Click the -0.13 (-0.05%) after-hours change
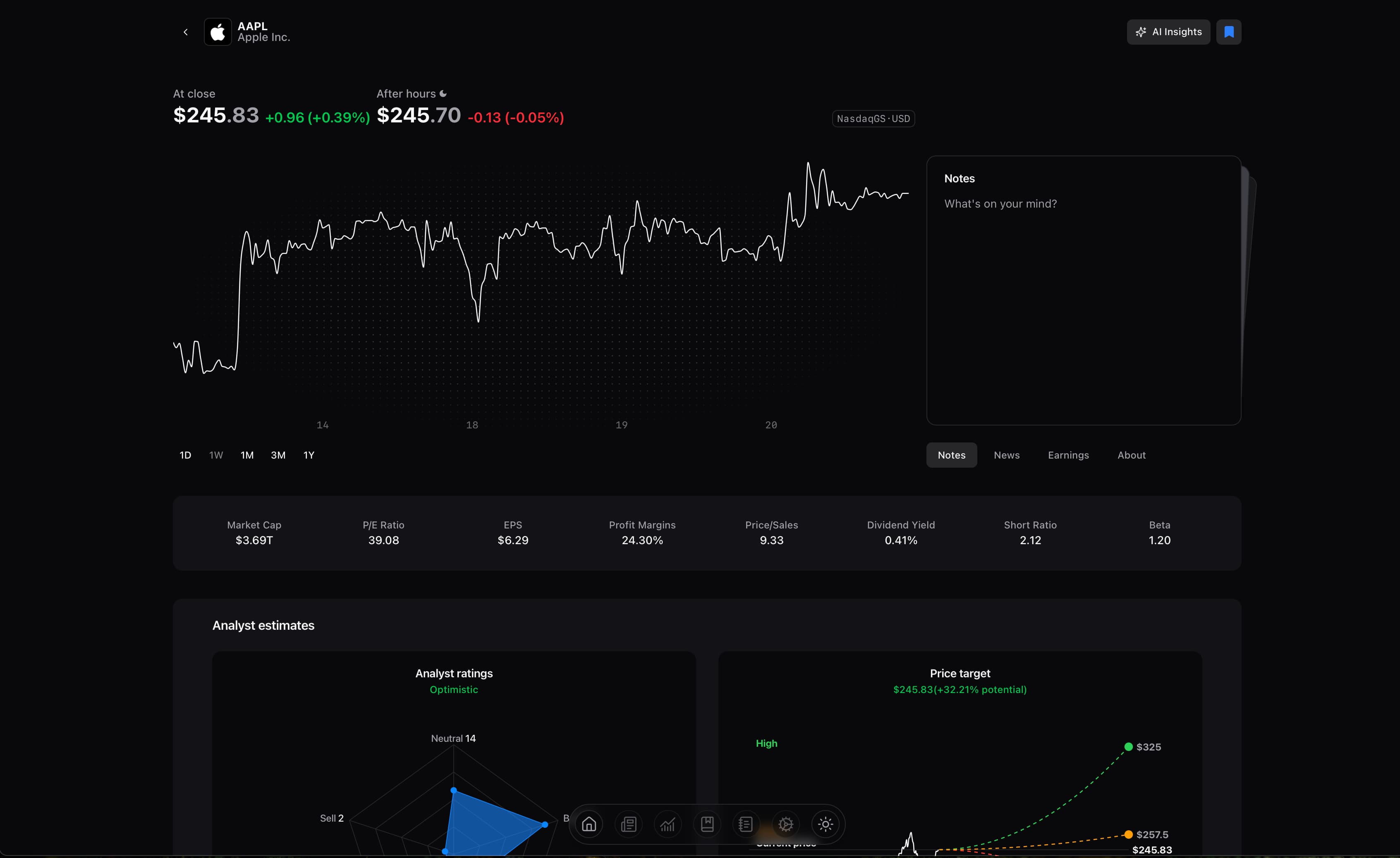Image resolution: width=1400 pixels, height=858 pixels. (x=516, y=117)
